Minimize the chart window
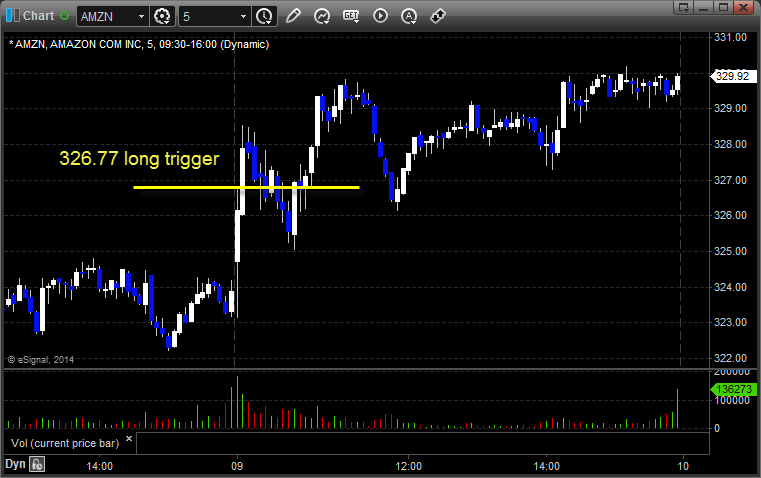 point(704,7)
